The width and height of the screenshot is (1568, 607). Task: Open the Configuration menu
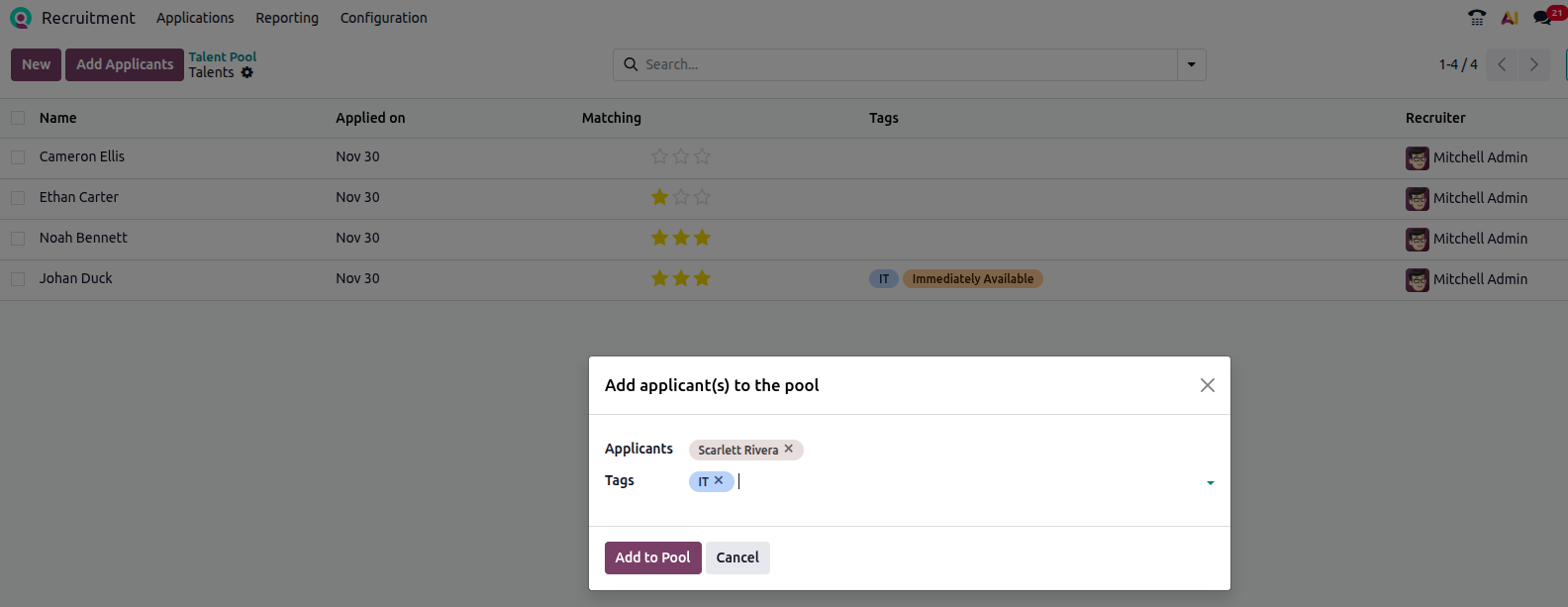tap(383, 18)
